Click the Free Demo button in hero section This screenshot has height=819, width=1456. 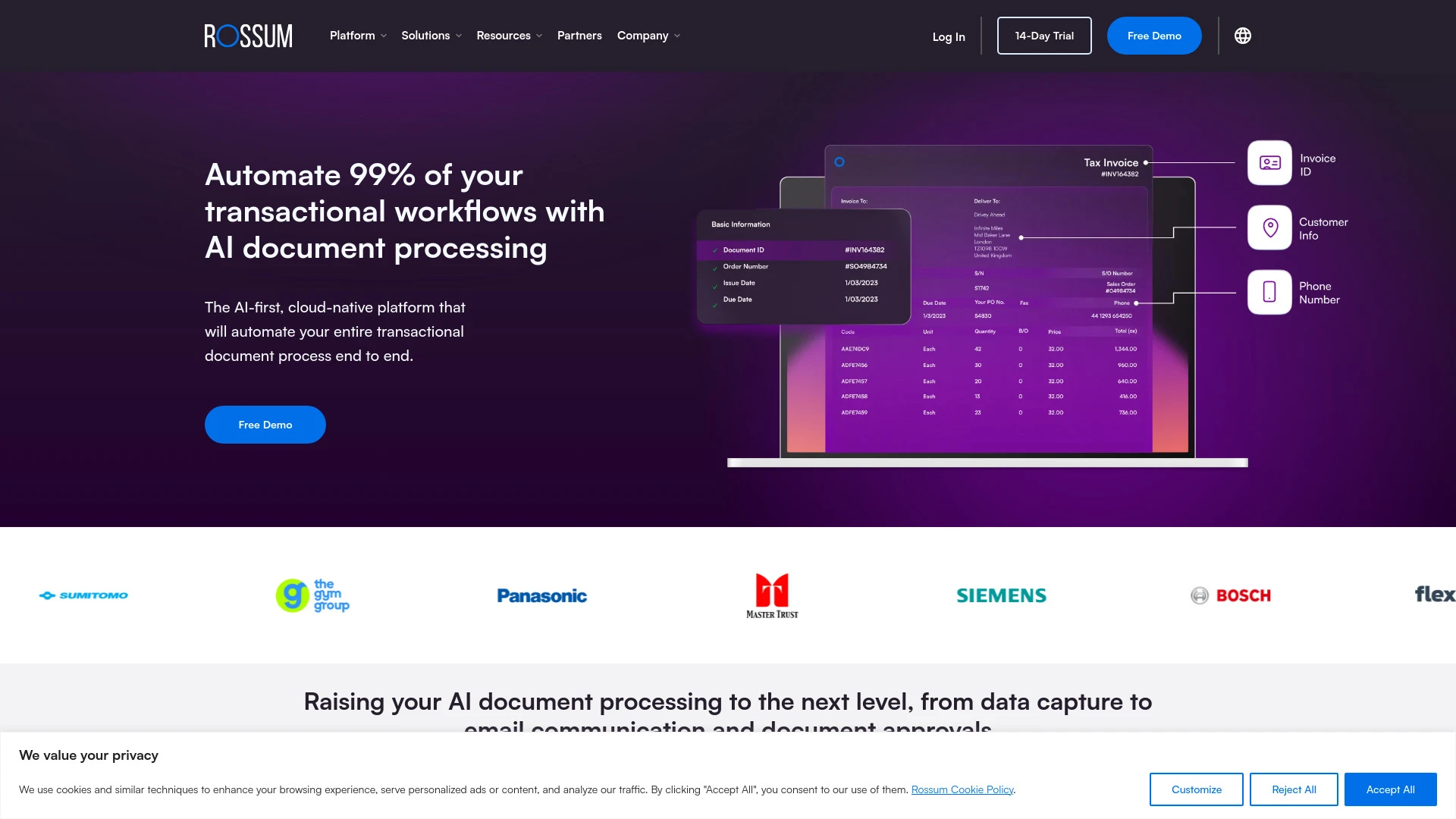pyautogui.click(x=265, y=424)
